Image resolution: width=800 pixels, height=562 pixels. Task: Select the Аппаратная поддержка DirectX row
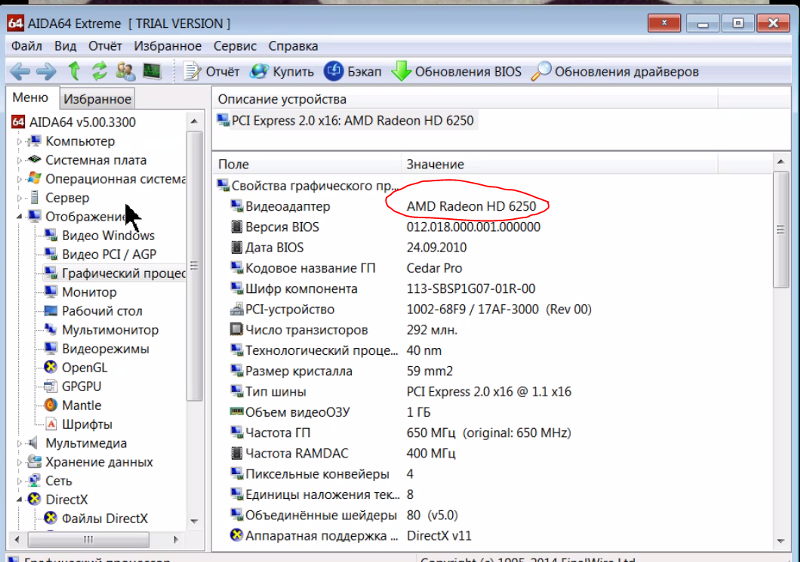pos(492,535)
